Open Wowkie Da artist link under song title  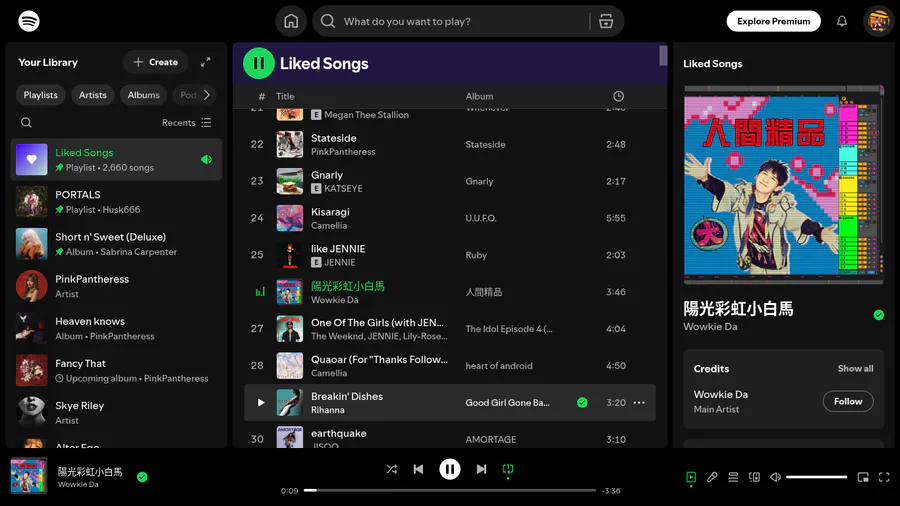(710, 326)
